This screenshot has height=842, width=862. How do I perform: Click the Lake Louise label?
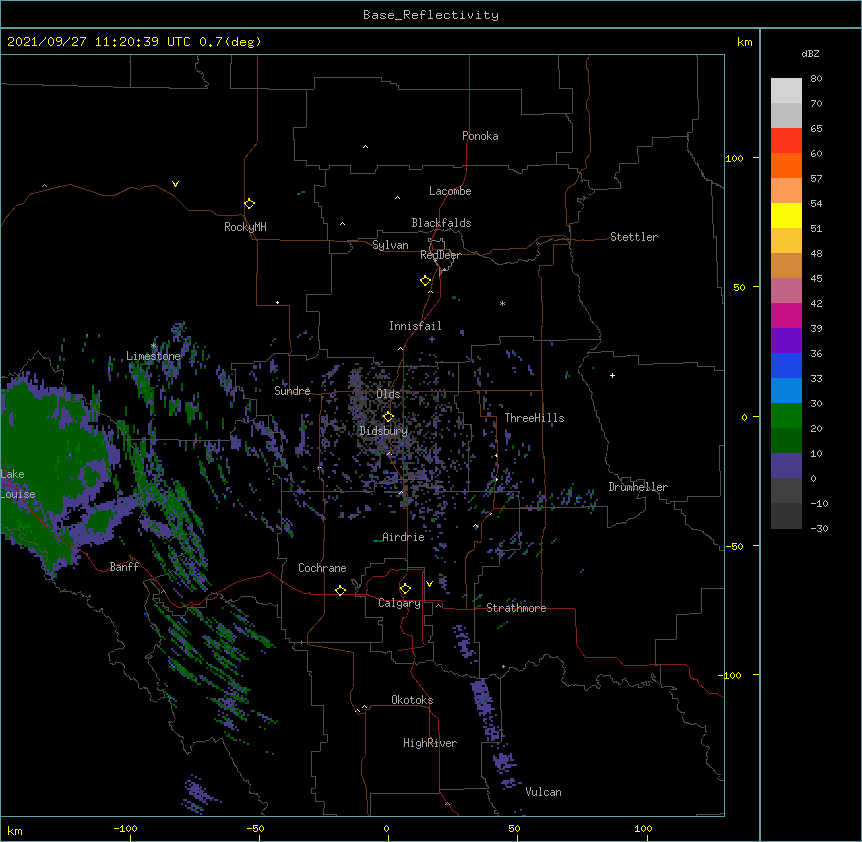[16, 484]
